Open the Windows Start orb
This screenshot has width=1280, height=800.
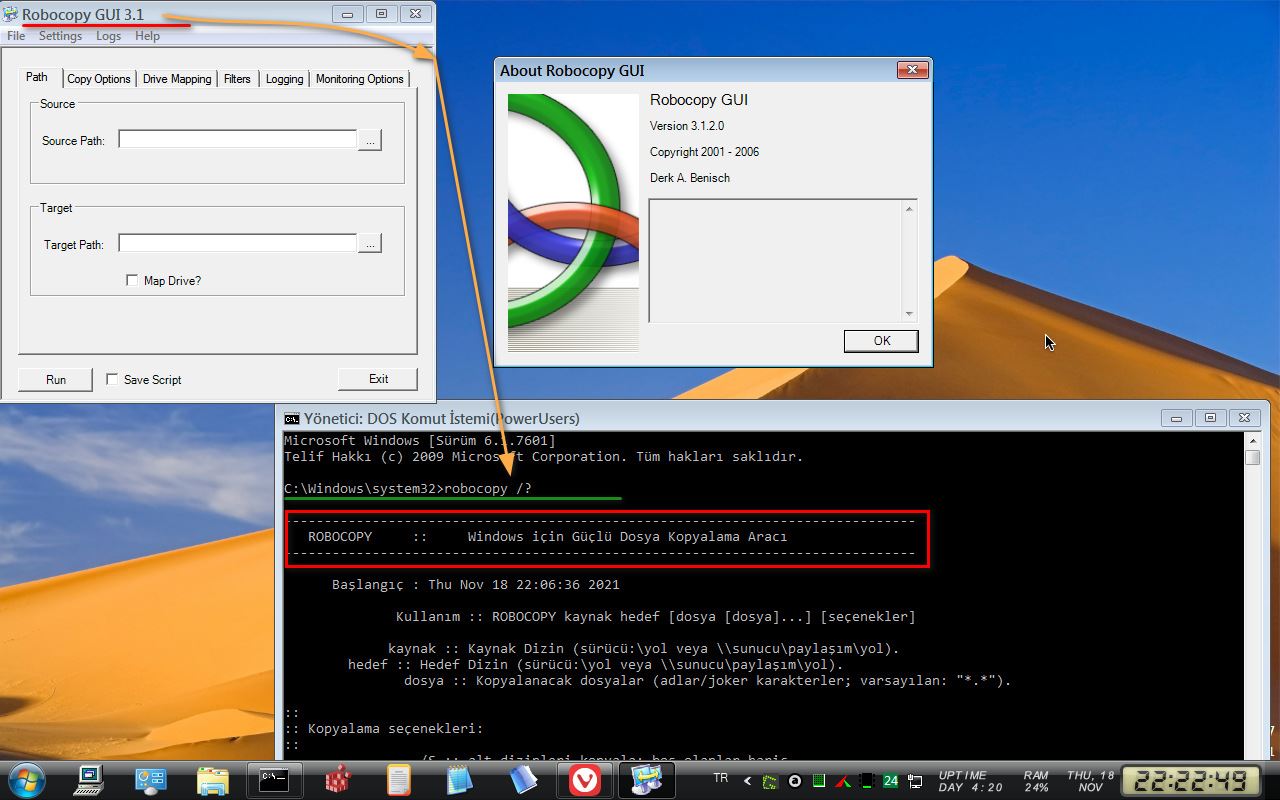tap(26, 780)
